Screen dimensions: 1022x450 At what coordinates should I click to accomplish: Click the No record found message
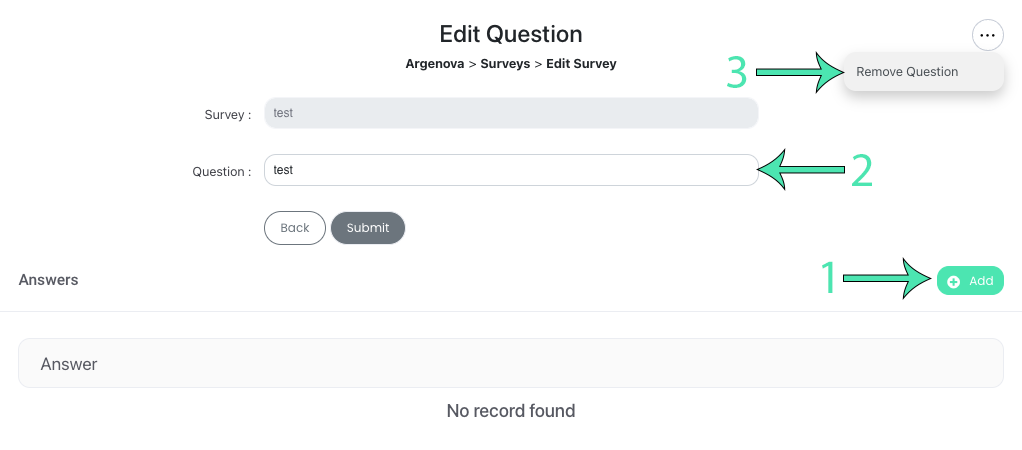(x=511, y=411)
